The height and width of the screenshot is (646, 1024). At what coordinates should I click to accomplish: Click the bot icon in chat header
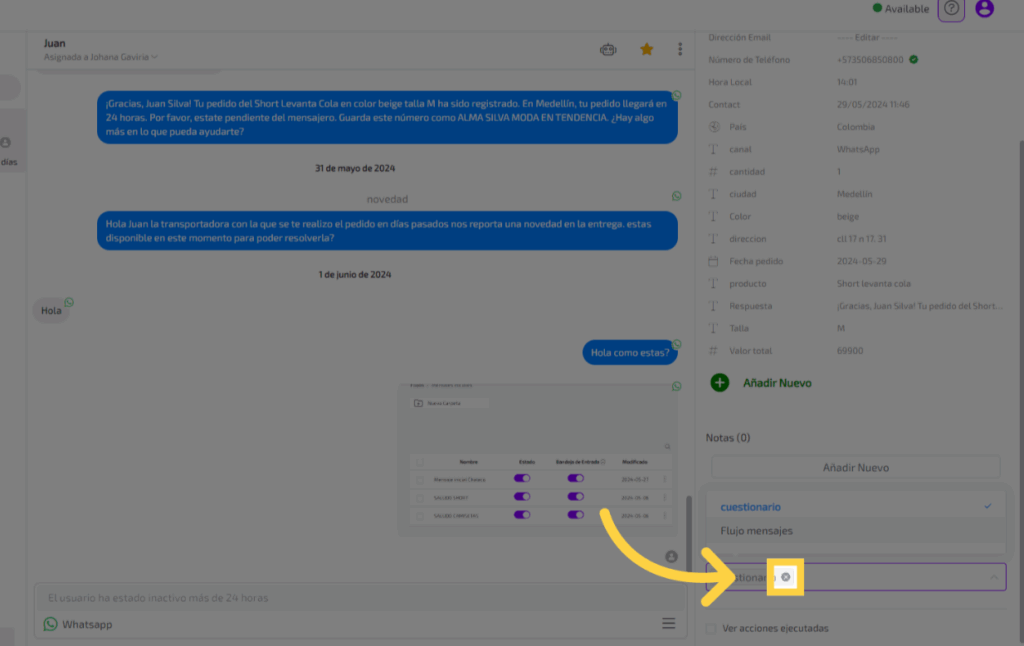click(x=607, y=49)
